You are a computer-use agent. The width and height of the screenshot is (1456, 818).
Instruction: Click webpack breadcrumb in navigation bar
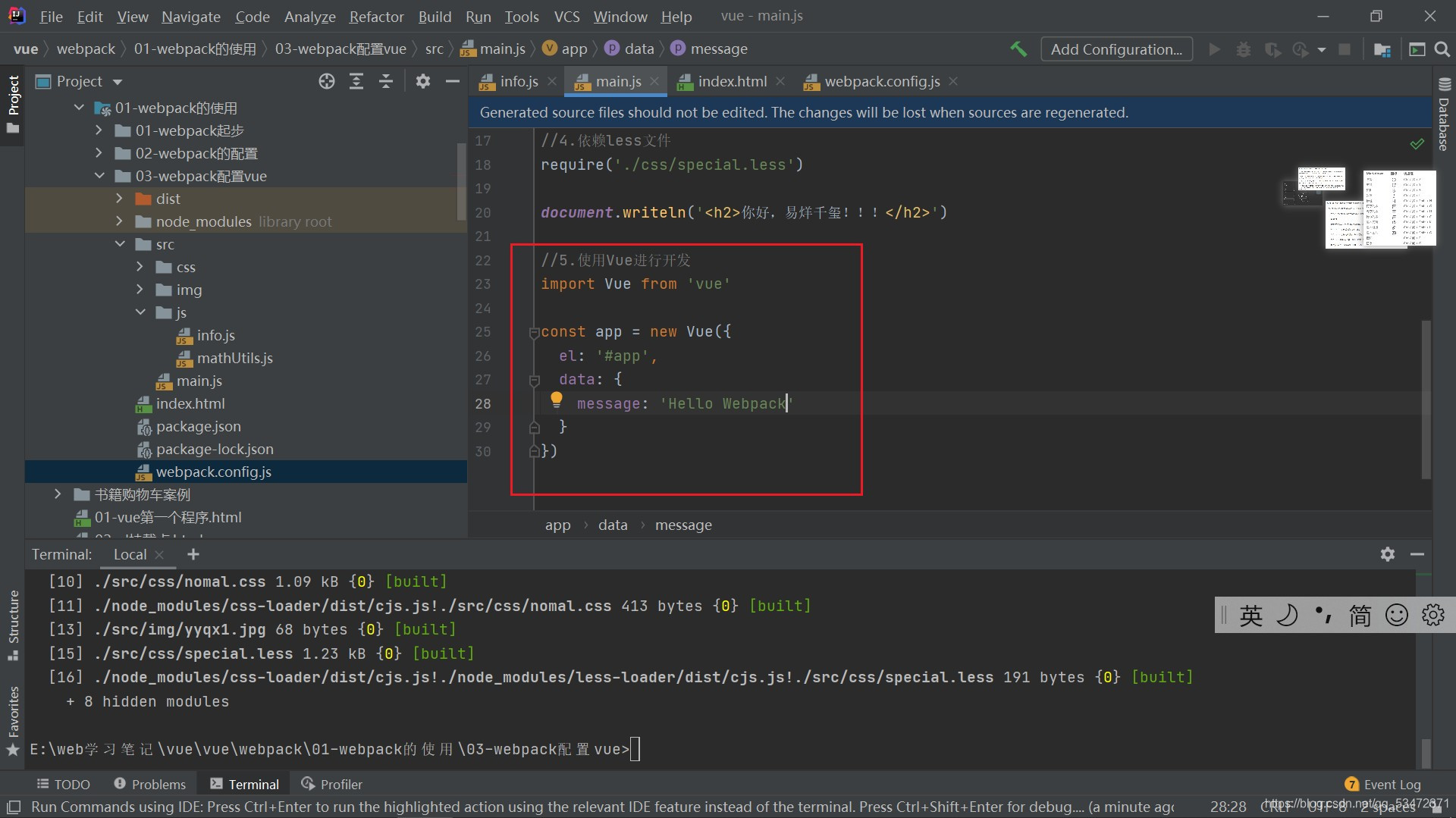coord(86,49)
